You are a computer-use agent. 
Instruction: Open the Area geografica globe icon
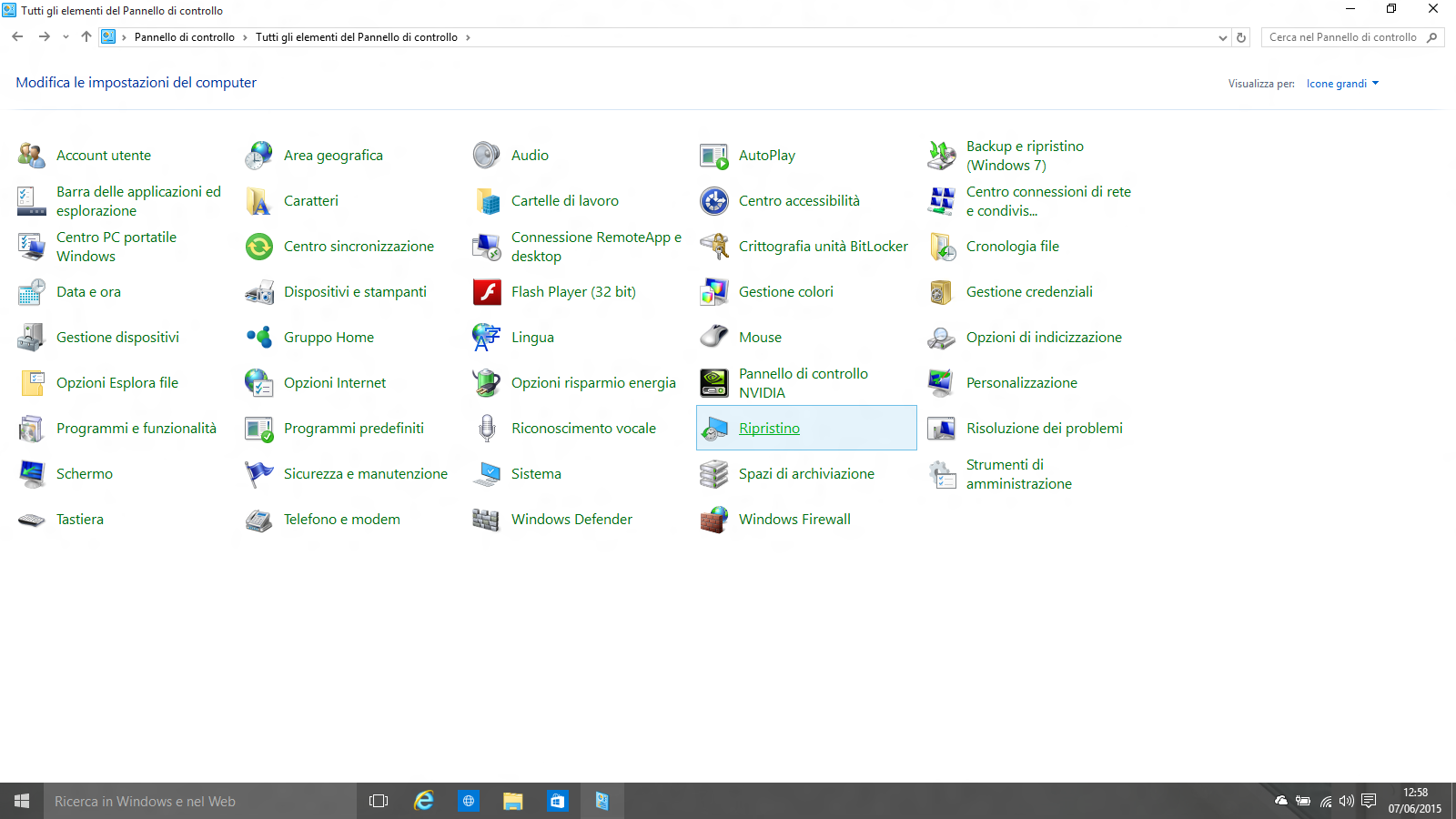tap(259, 156)
